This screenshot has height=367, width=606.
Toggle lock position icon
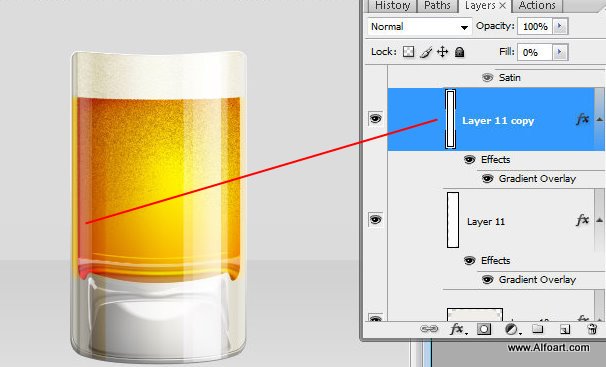pos(443,52)
